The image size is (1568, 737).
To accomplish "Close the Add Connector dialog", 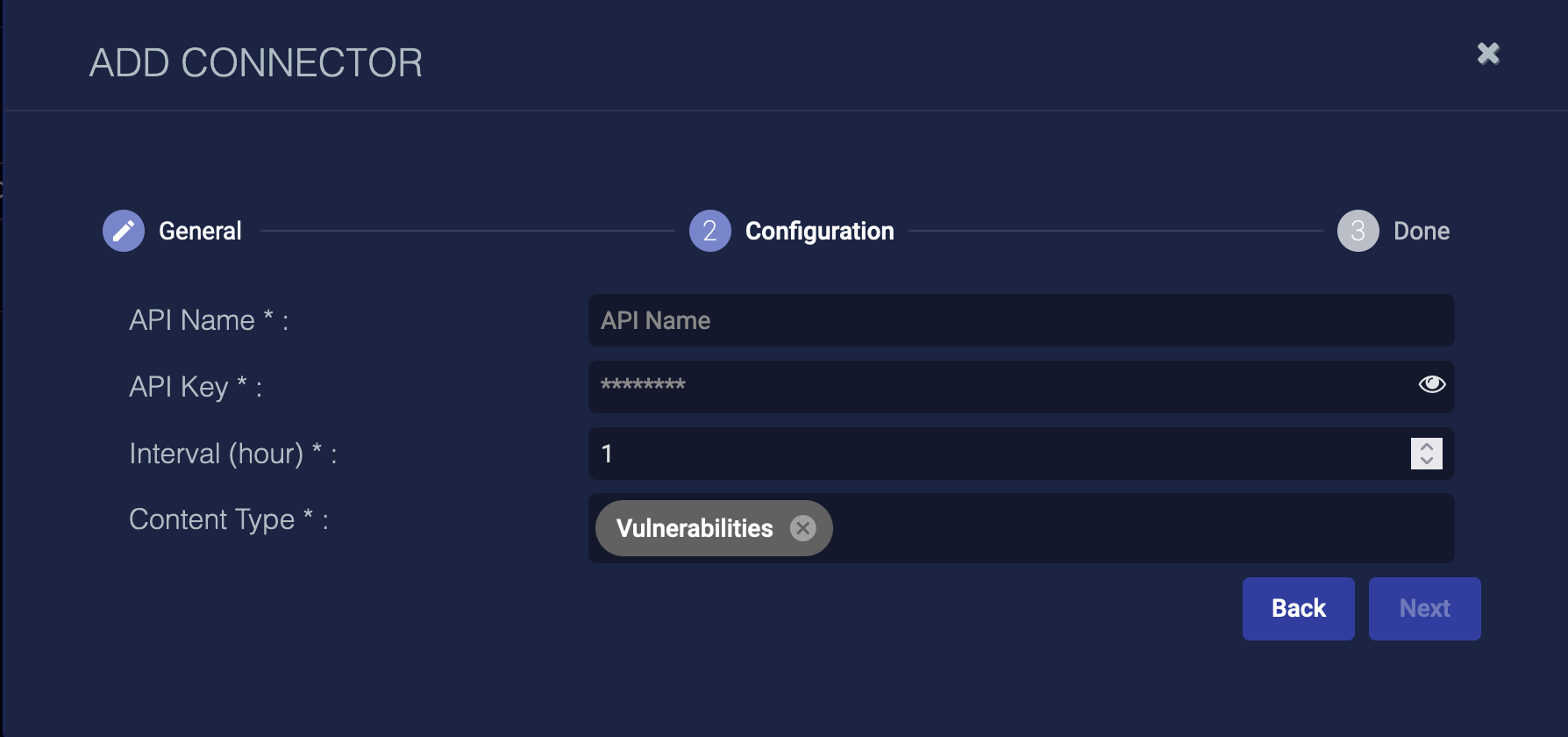I will pyautogui.click(x=1488, y=54).
